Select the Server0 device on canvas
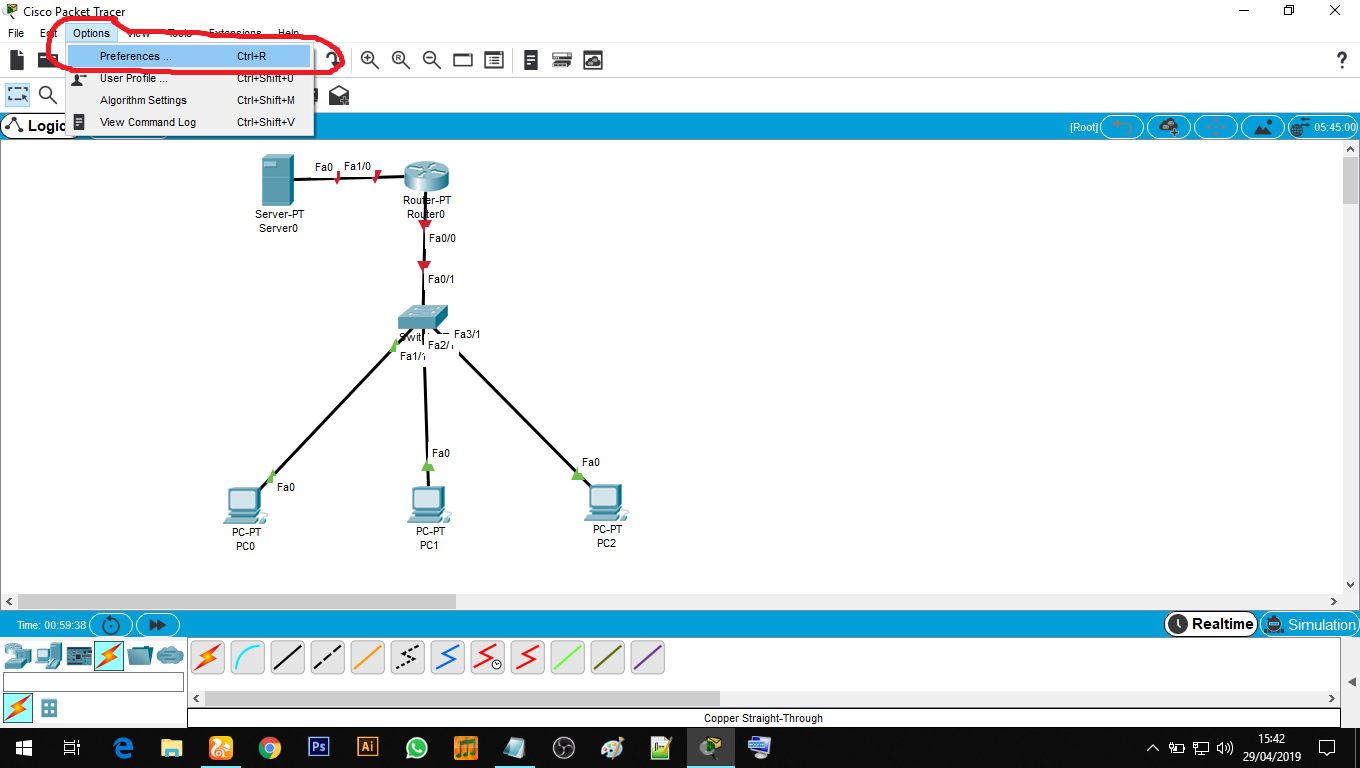 (276, 181)
